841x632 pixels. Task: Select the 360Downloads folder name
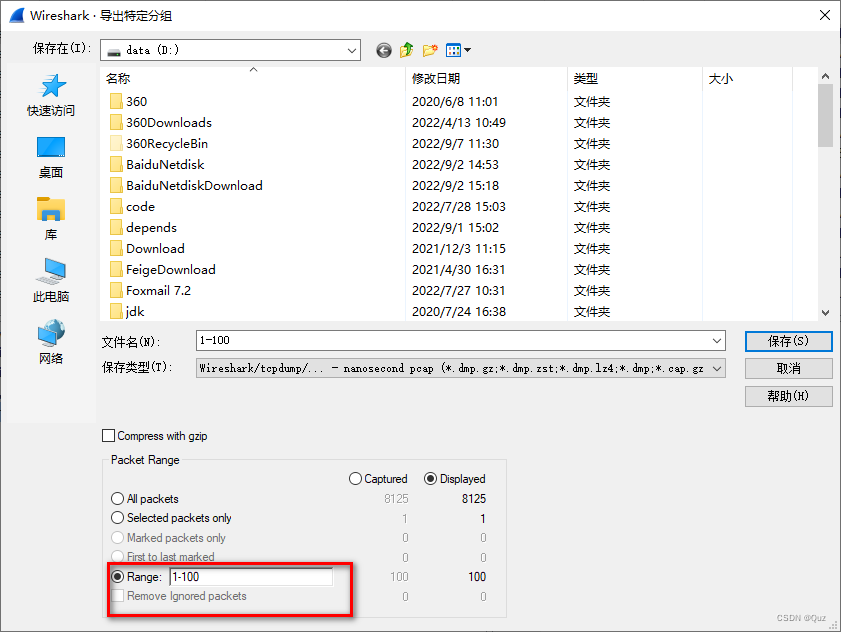(169, 122)
